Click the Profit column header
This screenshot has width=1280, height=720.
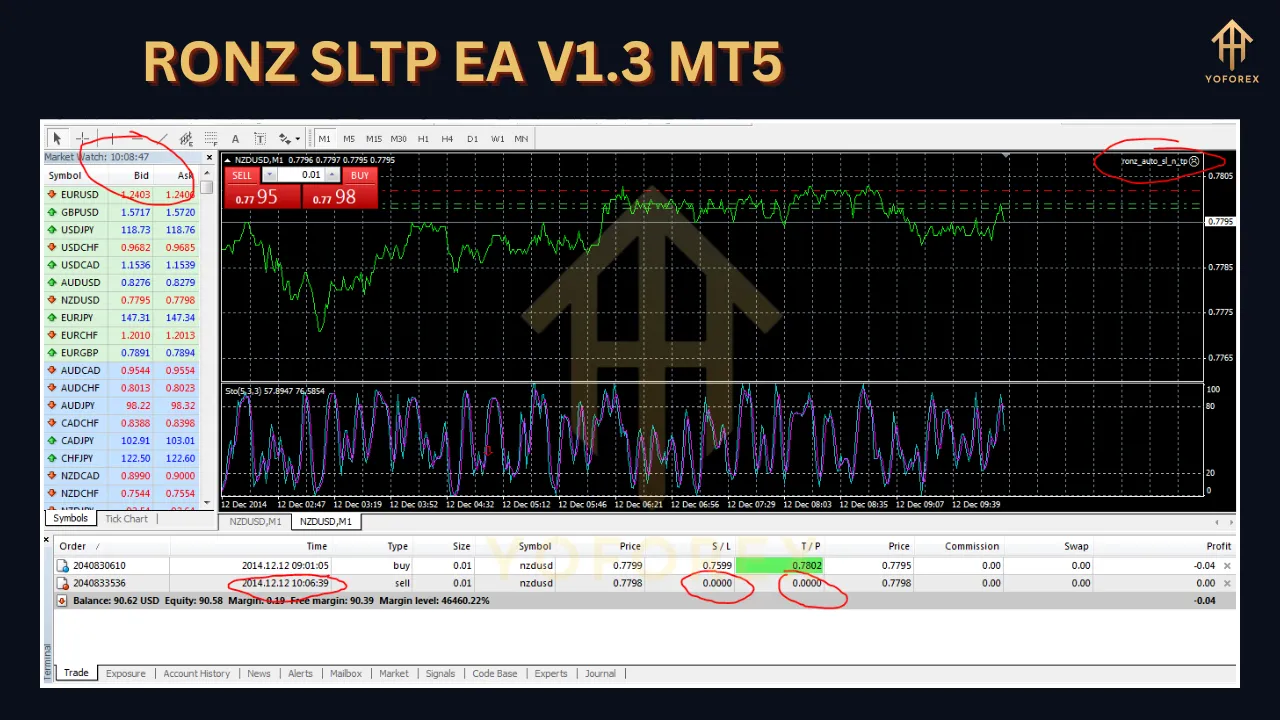coord(1219,546)
